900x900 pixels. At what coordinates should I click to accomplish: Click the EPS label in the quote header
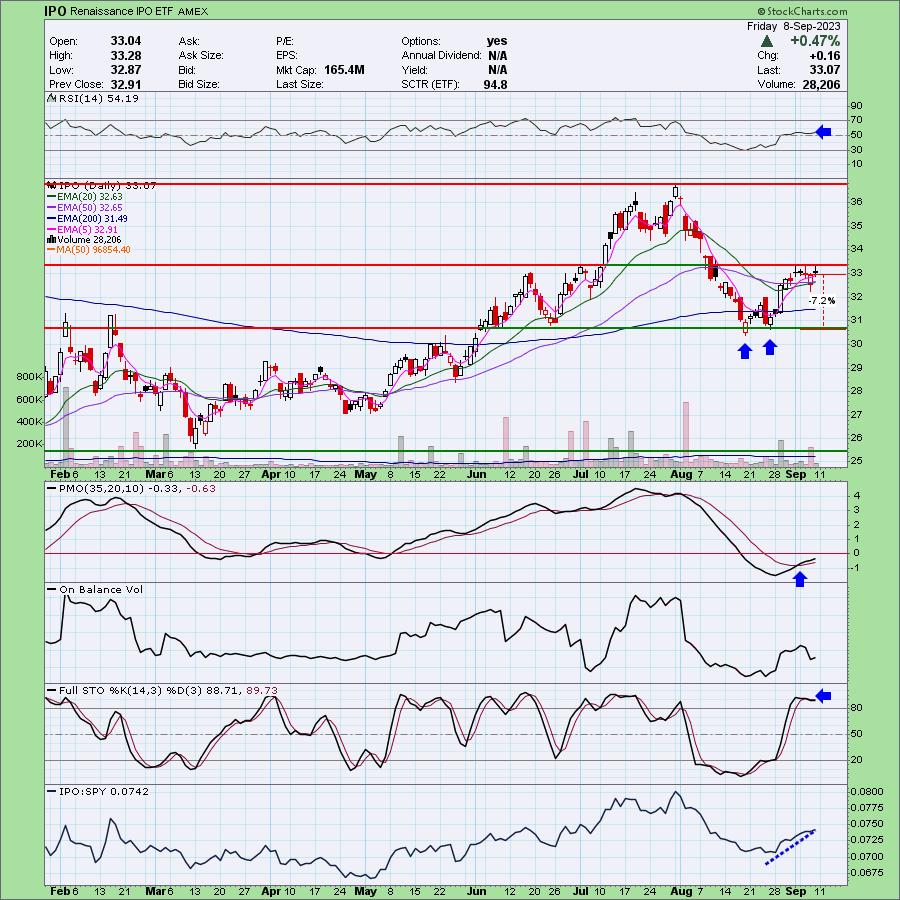coord(286,55)
